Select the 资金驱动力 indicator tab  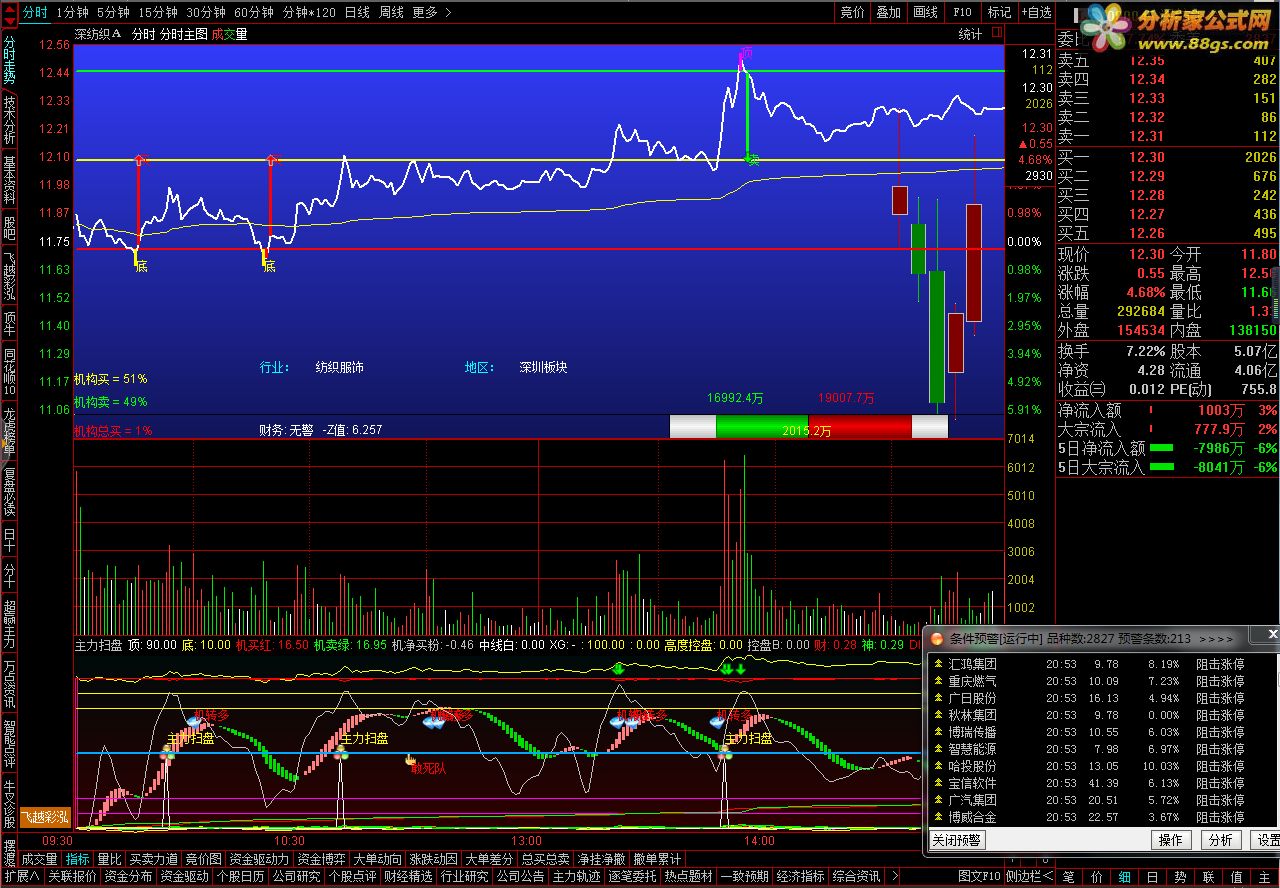pos(259,859)
